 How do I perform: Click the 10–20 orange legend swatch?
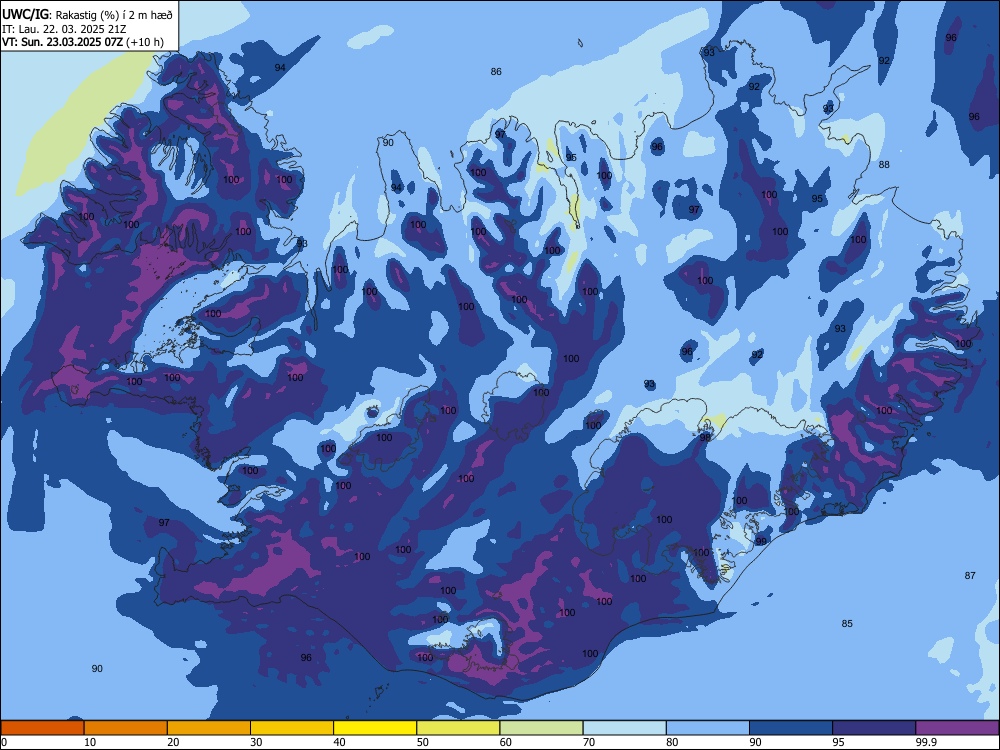coord(126,728)
